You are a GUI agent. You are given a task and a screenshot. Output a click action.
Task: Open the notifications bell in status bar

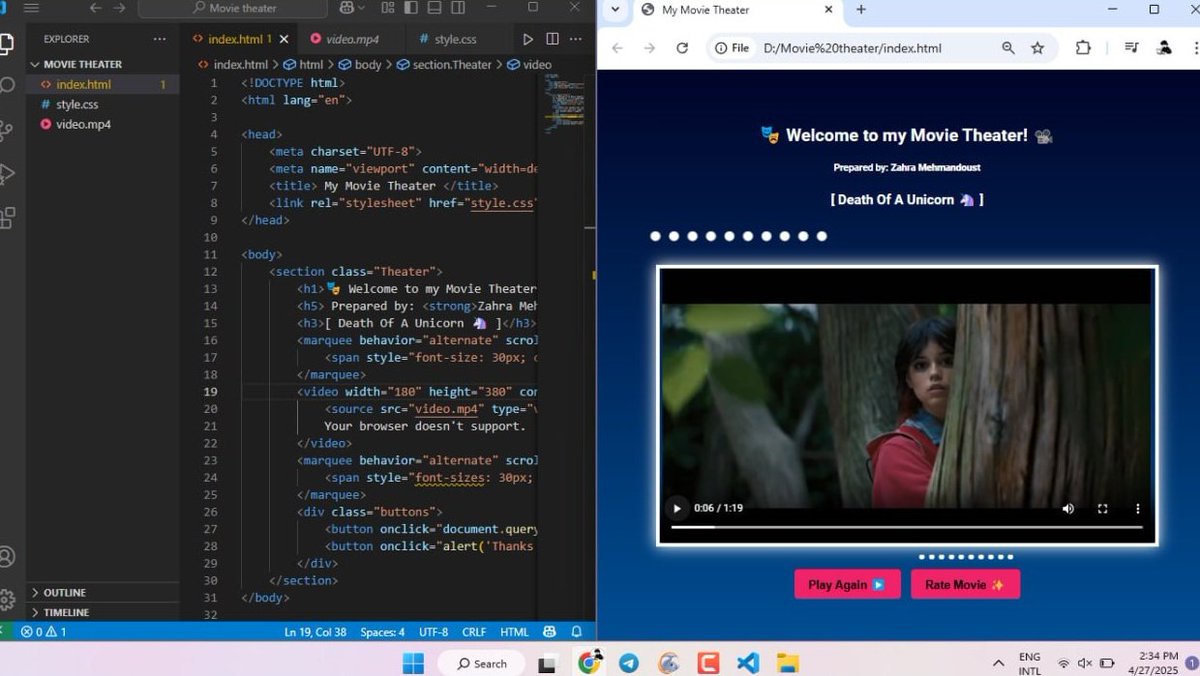pos(576,632)
